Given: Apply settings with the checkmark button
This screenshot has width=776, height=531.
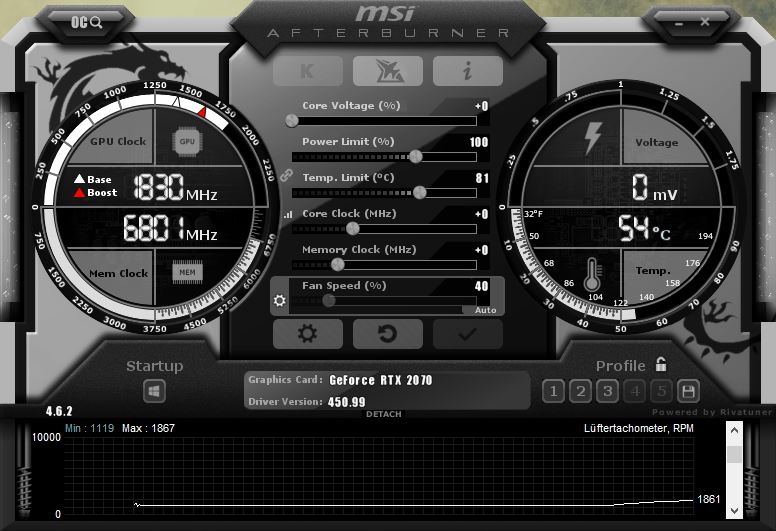Looking at the screenshot, I should point(468,334).
